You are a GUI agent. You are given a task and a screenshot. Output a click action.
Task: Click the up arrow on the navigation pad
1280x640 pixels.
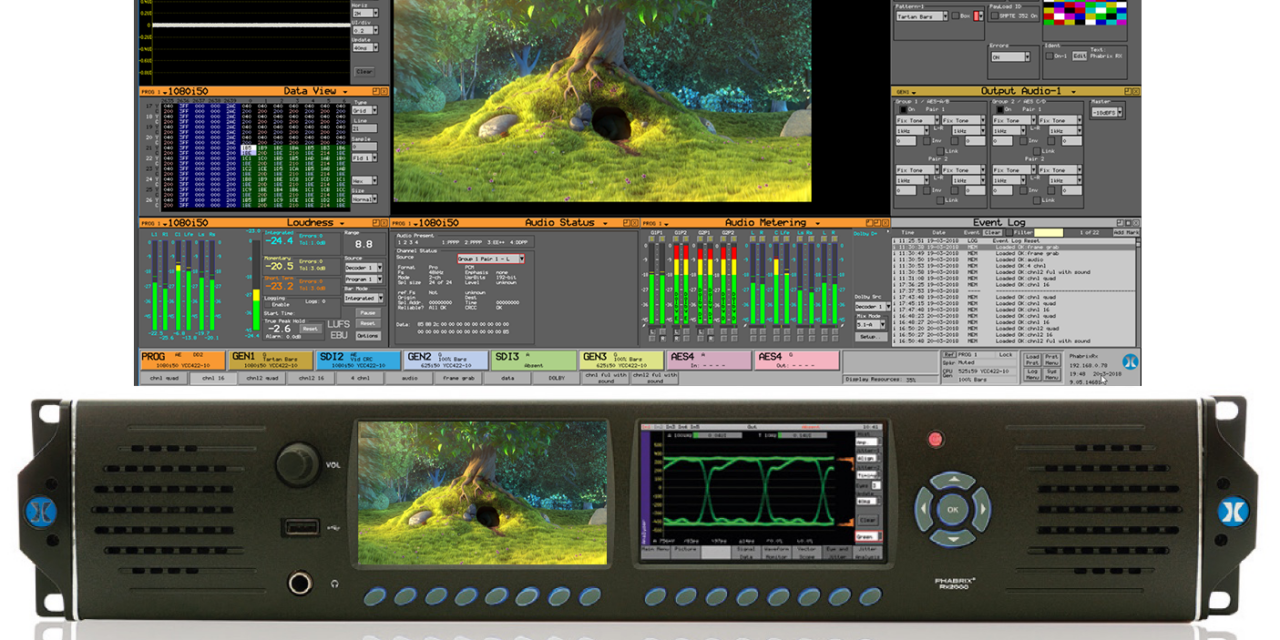coord(952,482)
